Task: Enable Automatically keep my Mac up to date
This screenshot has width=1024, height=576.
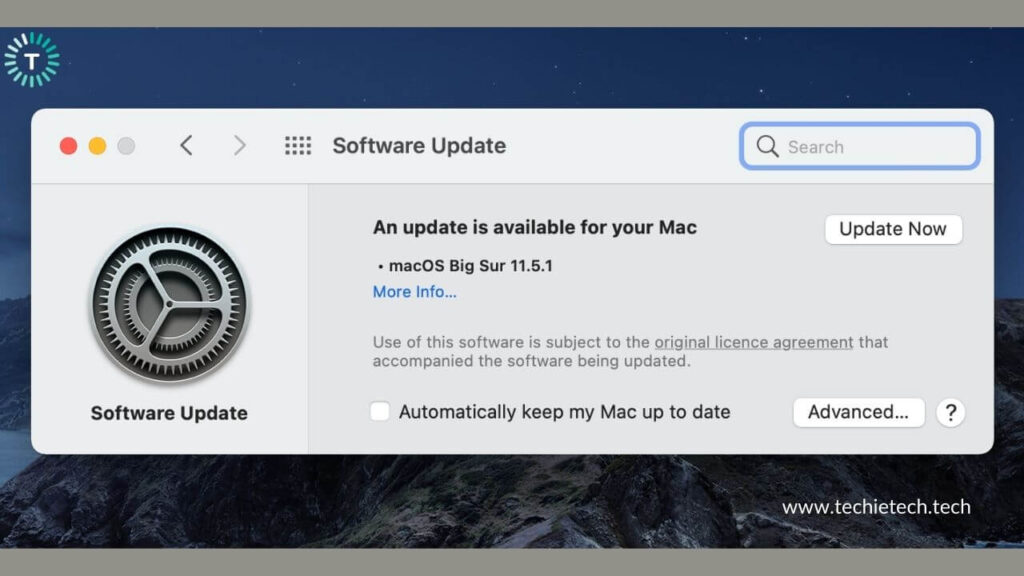Action: coord(380,411)
